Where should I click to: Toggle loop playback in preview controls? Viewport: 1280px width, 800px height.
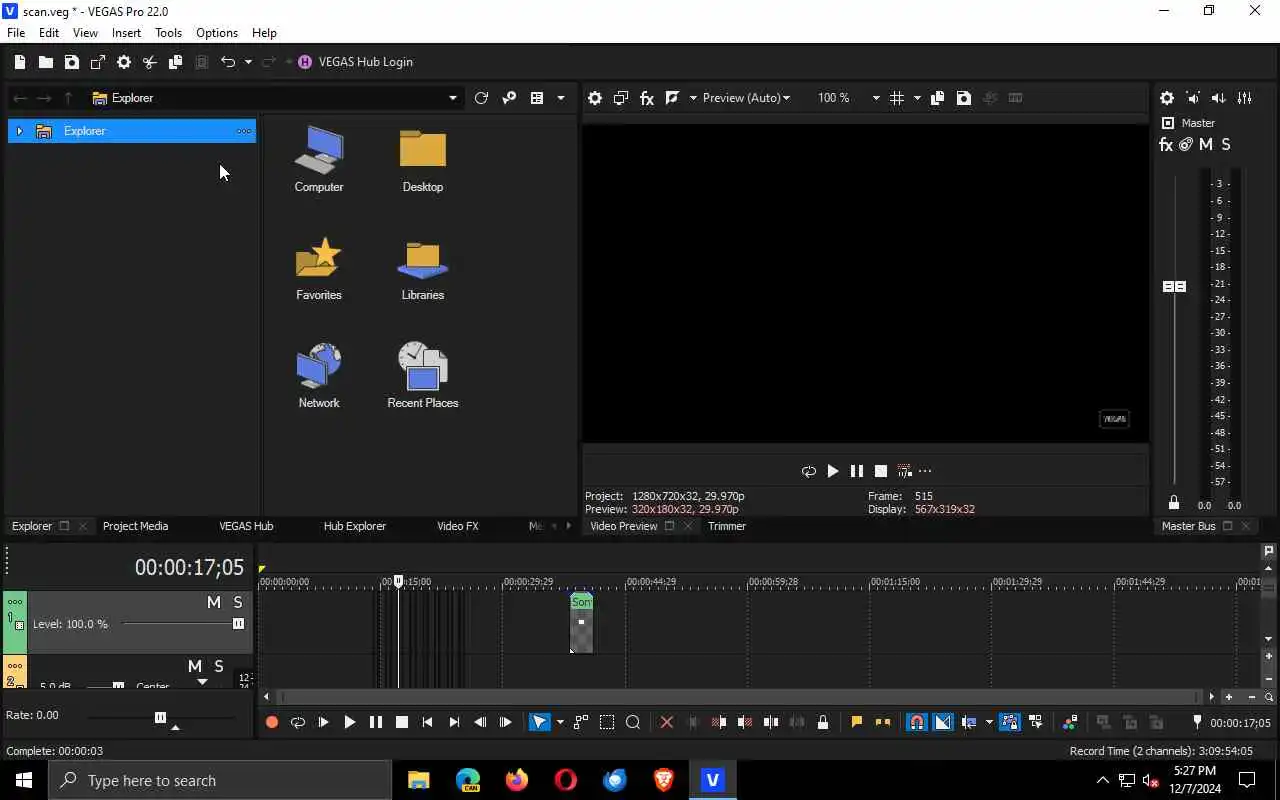click(x=808, y=471)
